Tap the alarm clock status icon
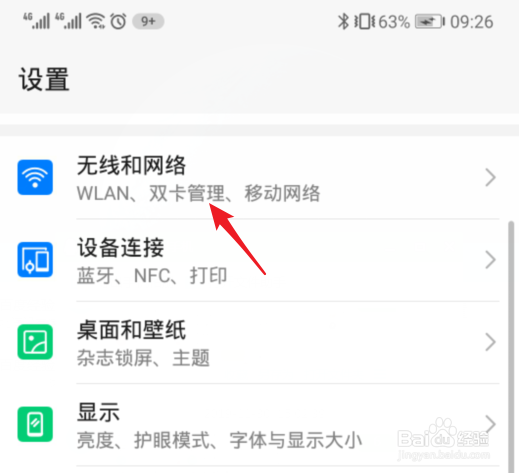This screenshot has height=473, width=519. coord(118,21)
